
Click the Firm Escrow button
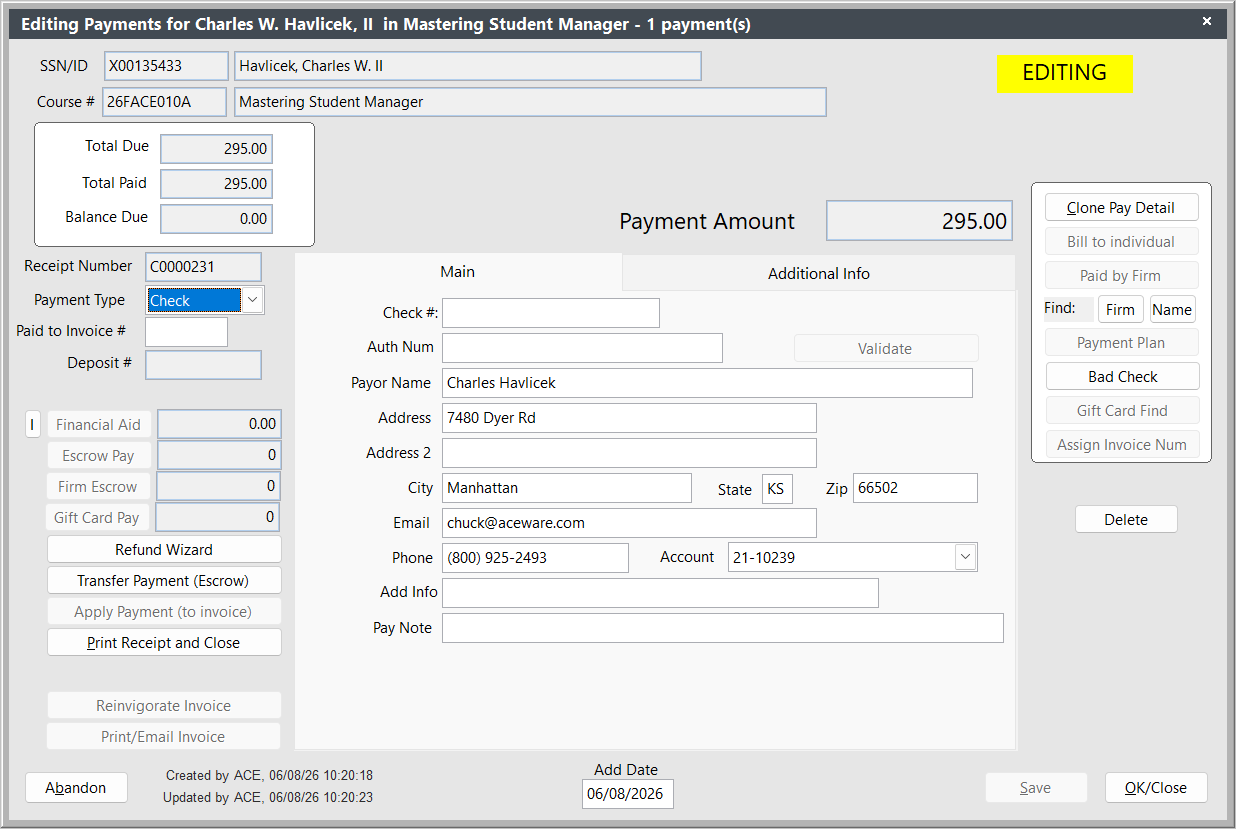(97, 487)
